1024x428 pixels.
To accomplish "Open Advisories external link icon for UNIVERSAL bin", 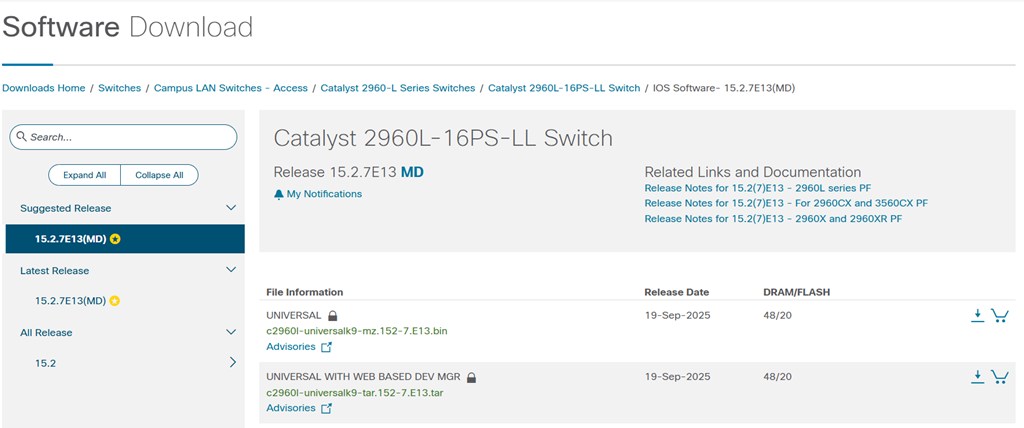I will click(326, 347).
